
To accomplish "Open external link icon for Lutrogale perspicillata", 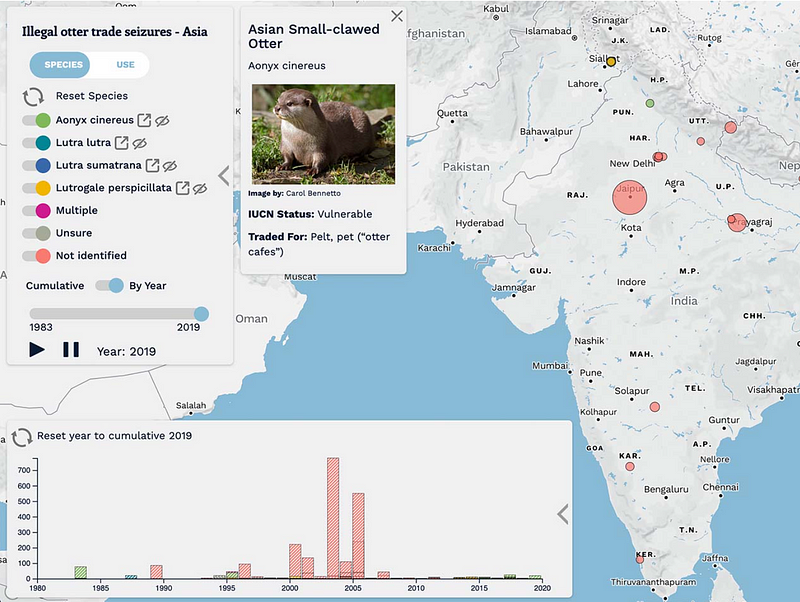I will point(183,188).
